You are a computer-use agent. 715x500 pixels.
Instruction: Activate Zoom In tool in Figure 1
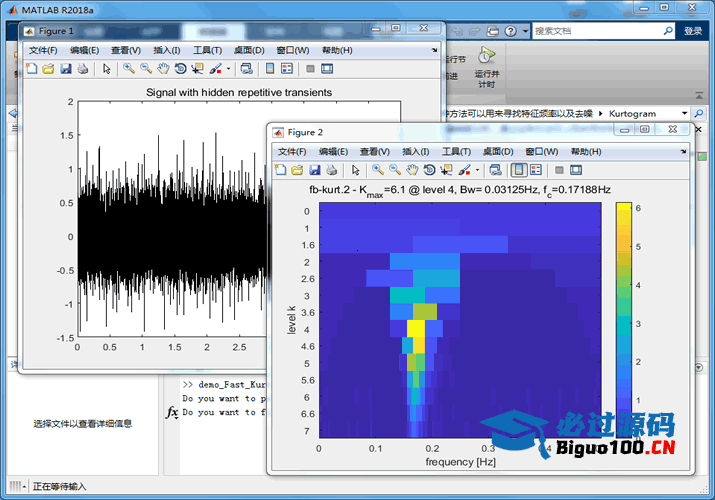[x=129, y=69]
